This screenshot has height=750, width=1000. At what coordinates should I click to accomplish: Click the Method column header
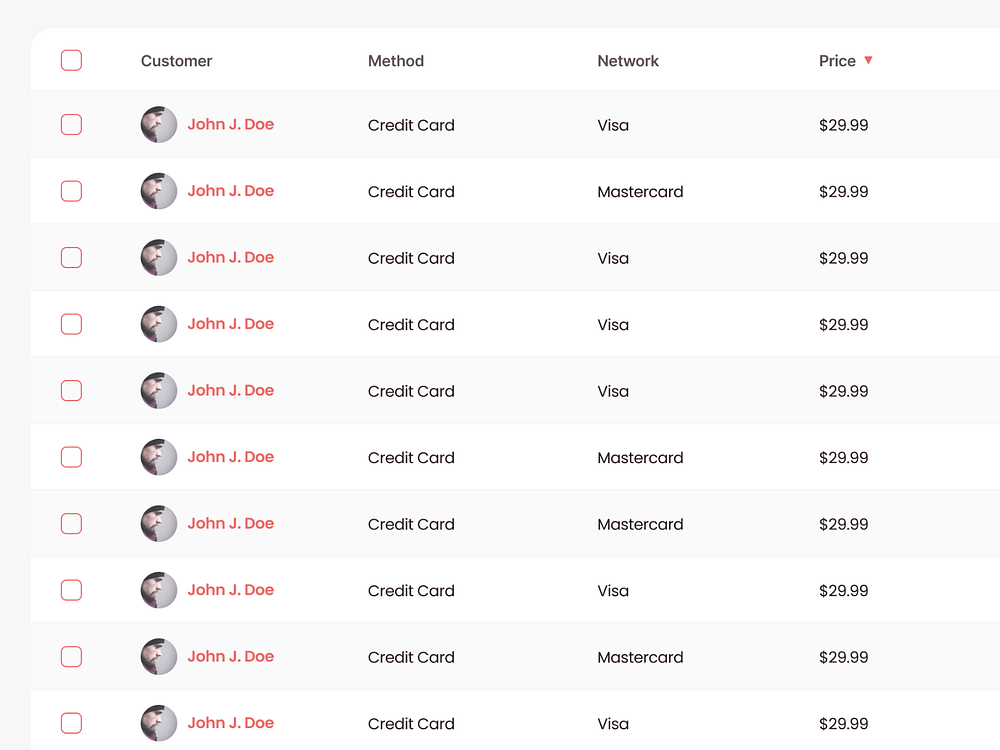(396, 61)
